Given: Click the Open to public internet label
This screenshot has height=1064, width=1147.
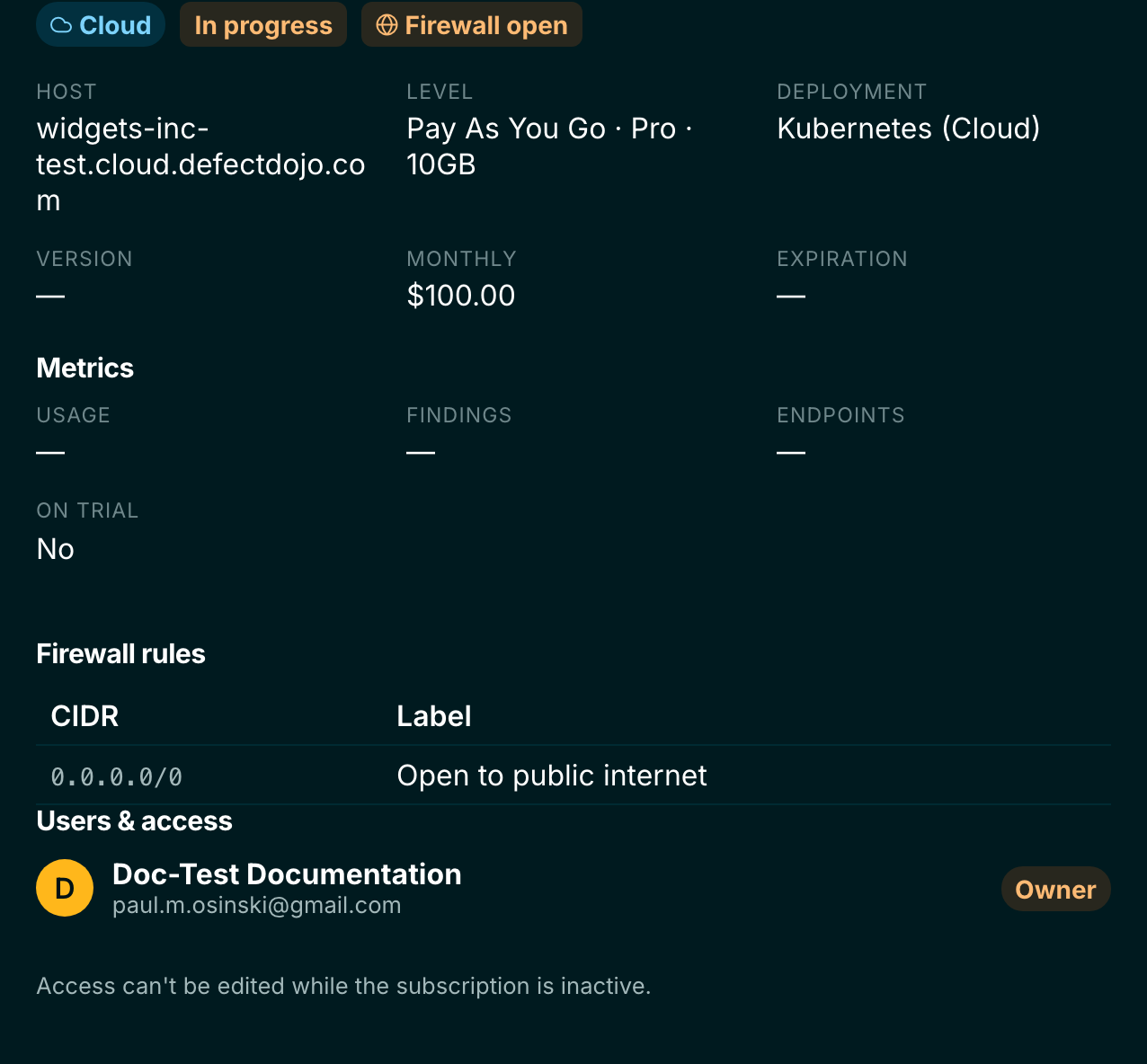Looking at the screenshot, I should tap(552, 776).
